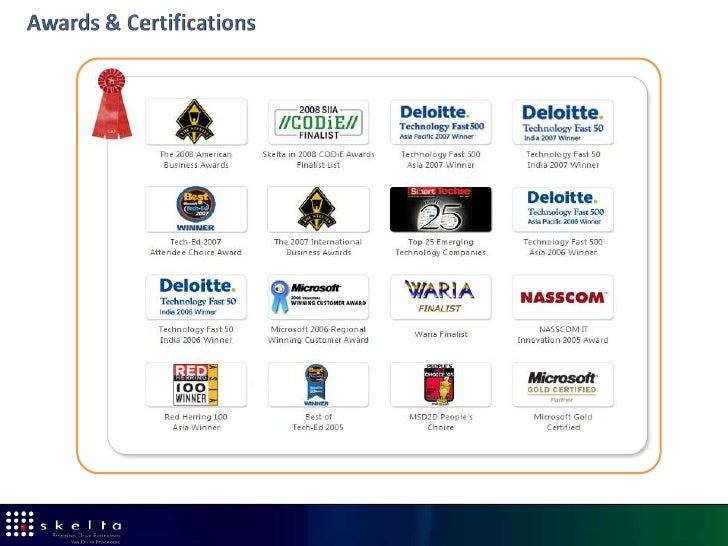Select the MSD2D People's Choice badge
This screenshot has height=546, width=728.
(x=440, y=385)
